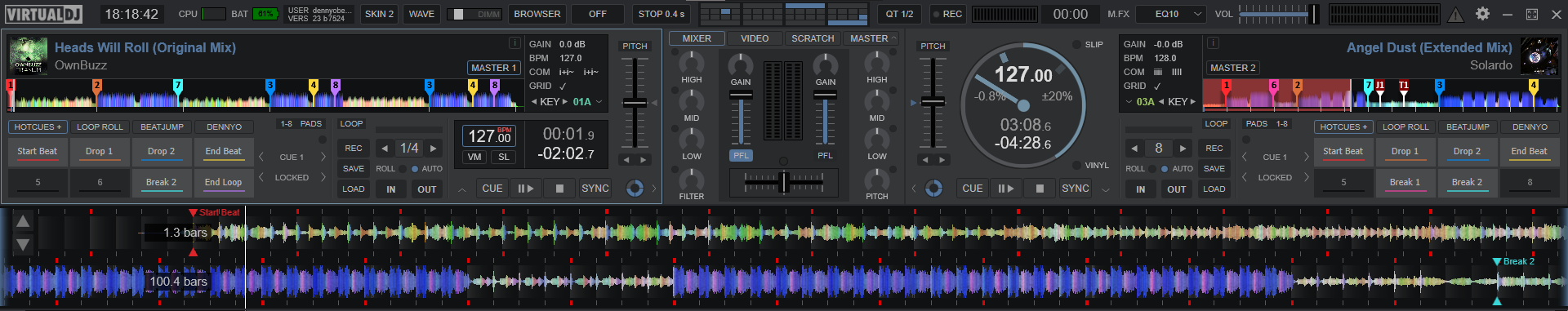Switch to the SCRATCH tab

point(813,38)
